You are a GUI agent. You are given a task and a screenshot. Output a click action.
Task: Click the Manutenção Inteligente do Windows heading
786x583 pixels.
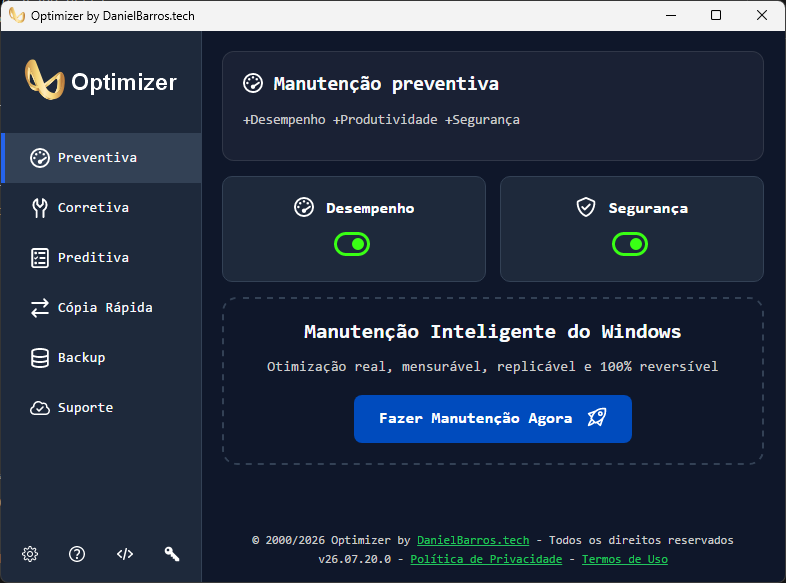(x=493, y=332)
